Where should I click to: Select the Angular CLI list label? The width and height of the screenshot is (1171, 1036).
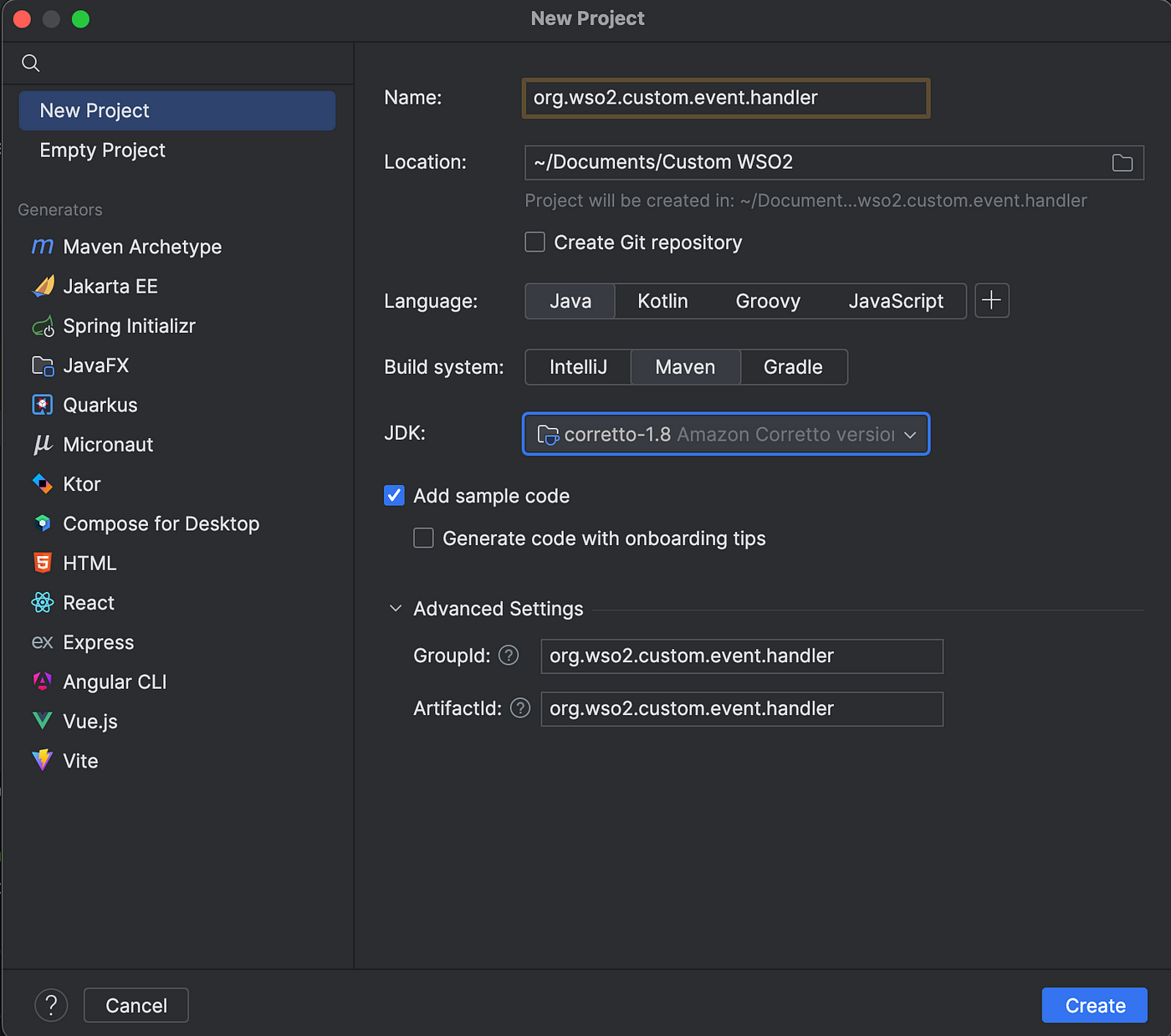(115, 682)
